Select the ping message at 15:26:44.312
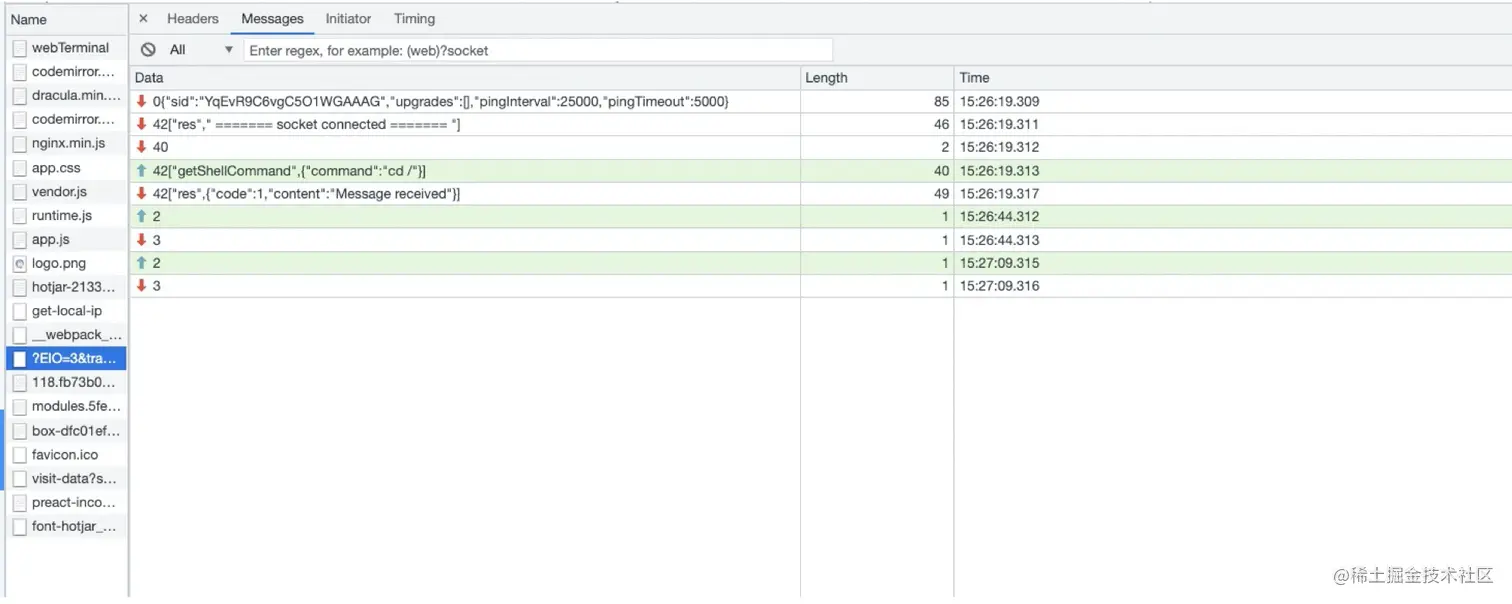The height and width of the screenshot is (604, 1512). point(820,217)
